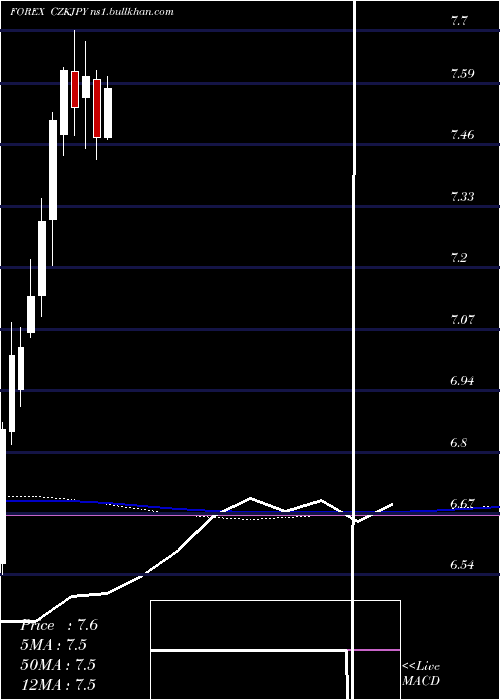
Task: Click the 50MA : 7.5 readout
Action: coord(58,665)
